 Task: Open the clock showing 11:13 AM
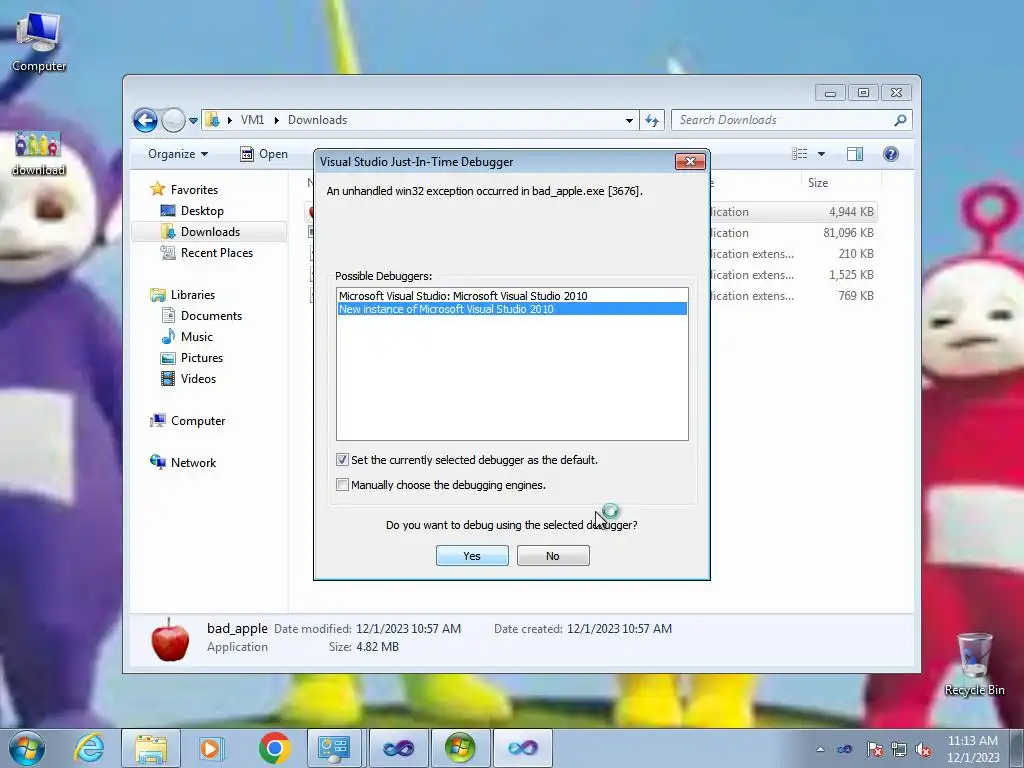coord(973,749)
